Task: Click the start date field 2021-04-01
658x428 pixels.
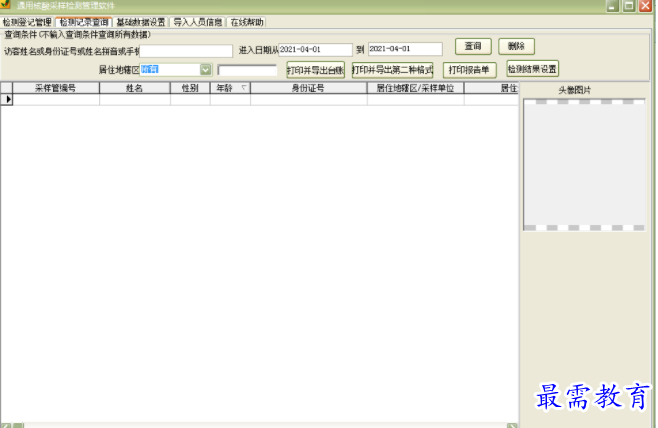Action: [316, 50]
